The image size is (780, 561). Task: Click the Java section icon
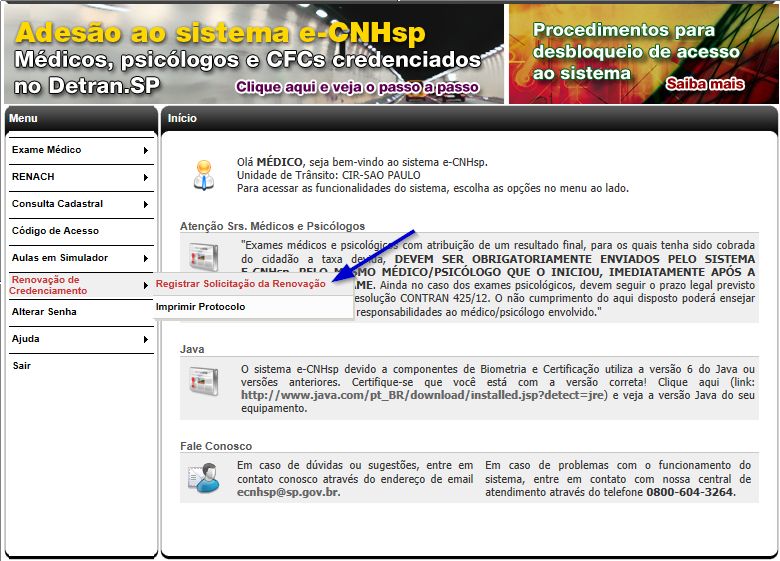tap(203, 381)
